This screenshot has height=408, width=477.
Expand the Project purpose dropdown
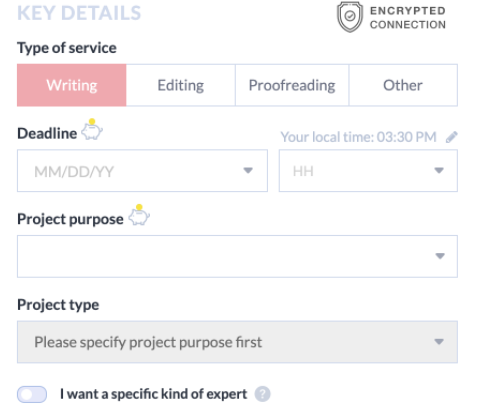click(237, 256)
